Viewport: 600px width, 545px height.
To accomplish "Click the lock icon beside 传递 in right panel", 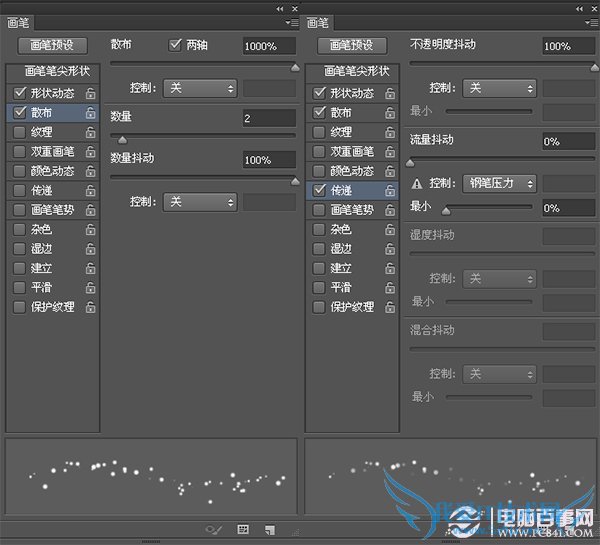I will click(391, 190).
